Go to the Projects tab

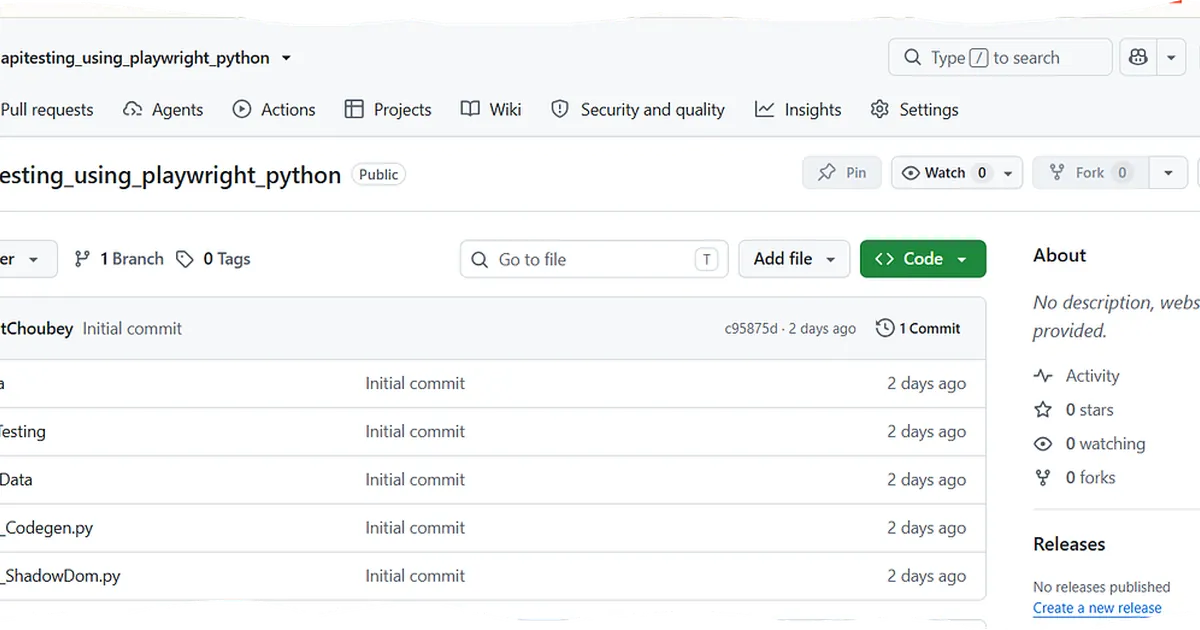(x=388, y=110)
